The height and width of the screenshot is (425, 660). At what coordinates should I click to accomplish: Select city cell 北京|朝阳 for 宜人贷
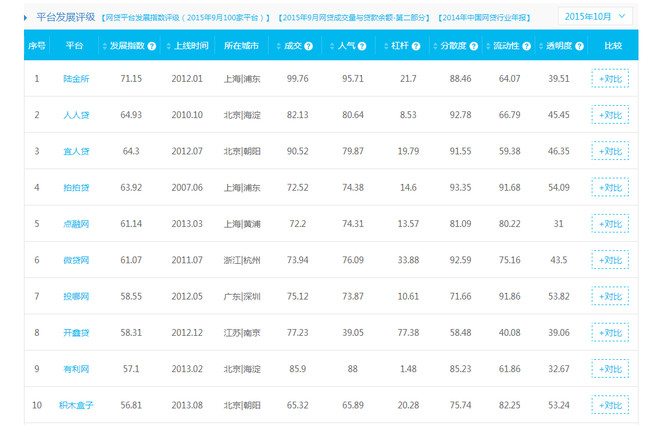coord(242,151)
